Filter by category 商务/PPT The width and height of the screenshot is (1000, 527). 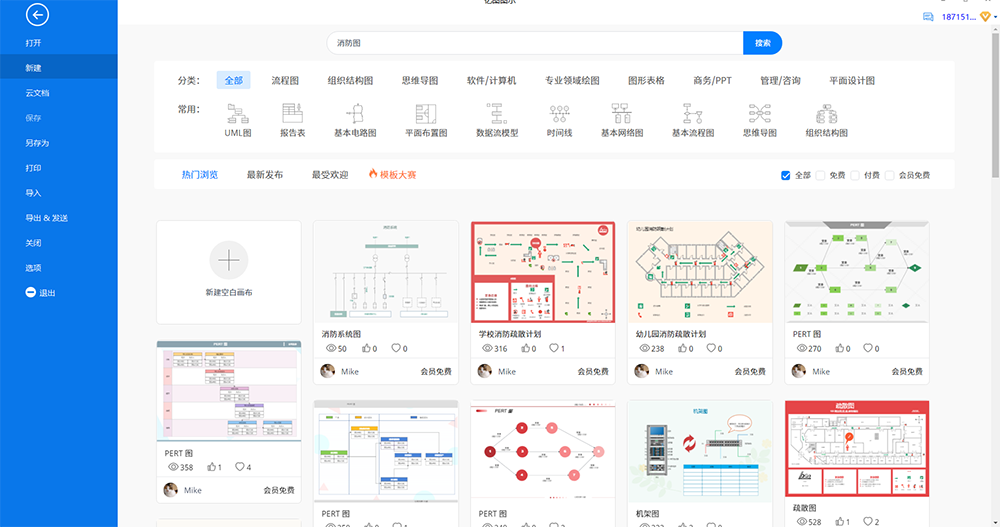(712, 80)
